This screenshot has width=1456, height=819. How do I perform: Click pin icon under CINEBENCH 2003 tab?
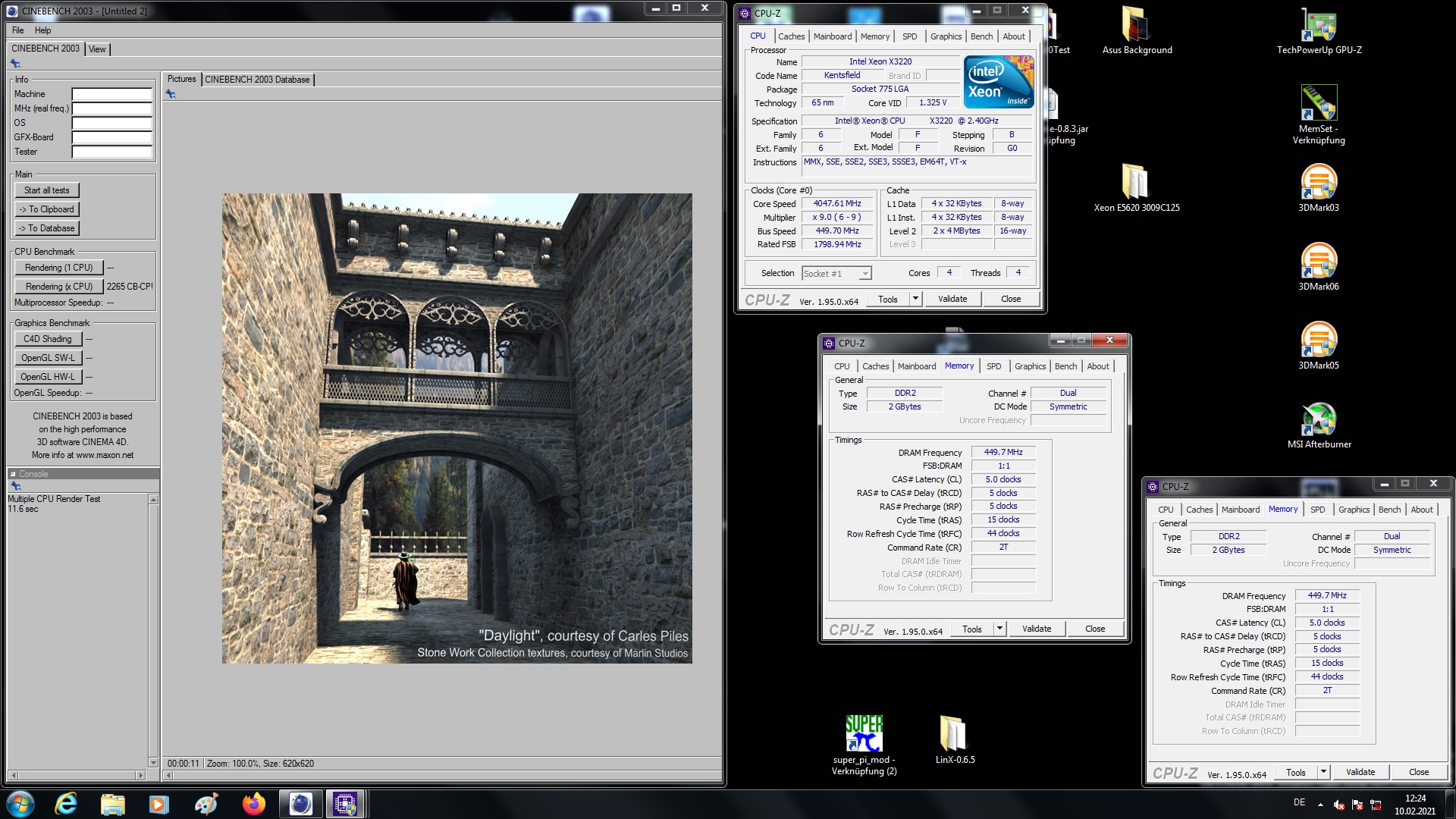pos(15,64)
